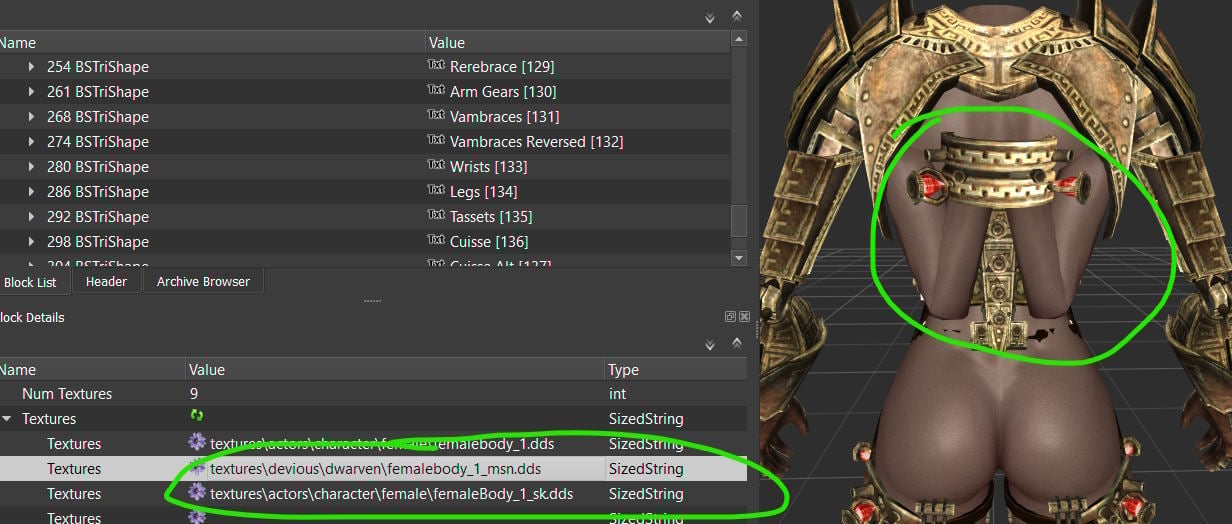The image size is (1232, 524).
Task: Expand the 274 BSTriShape block
Action: (x=32, y=142)
